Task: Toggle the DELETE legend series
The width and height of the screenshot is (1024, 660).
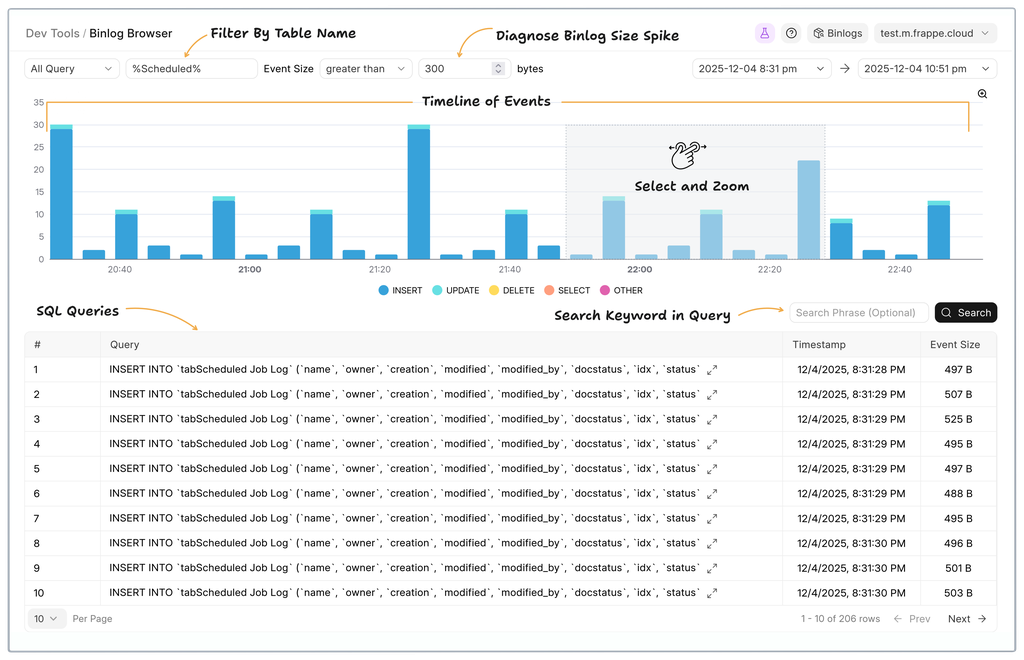Action: tap(510, 290)
